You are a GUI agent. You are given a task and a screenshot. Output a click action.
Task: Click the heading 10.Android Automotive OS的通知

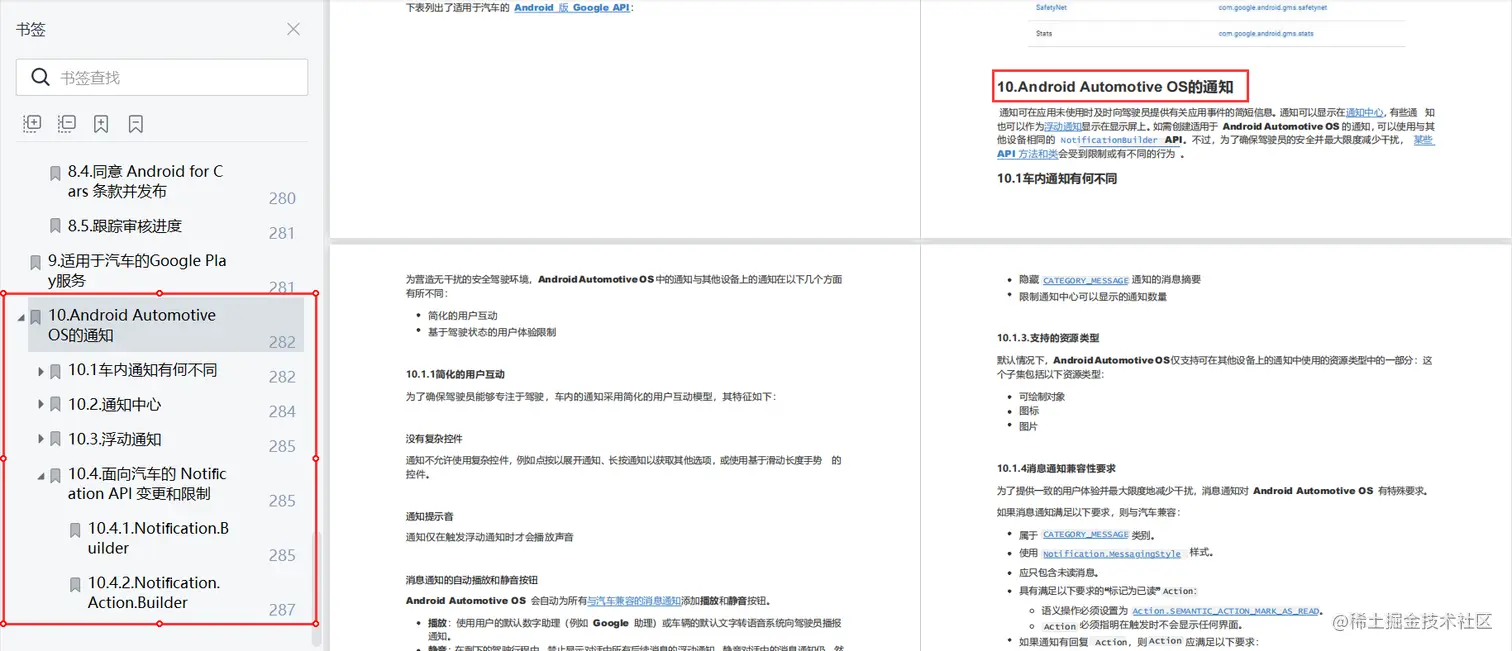1115,87
